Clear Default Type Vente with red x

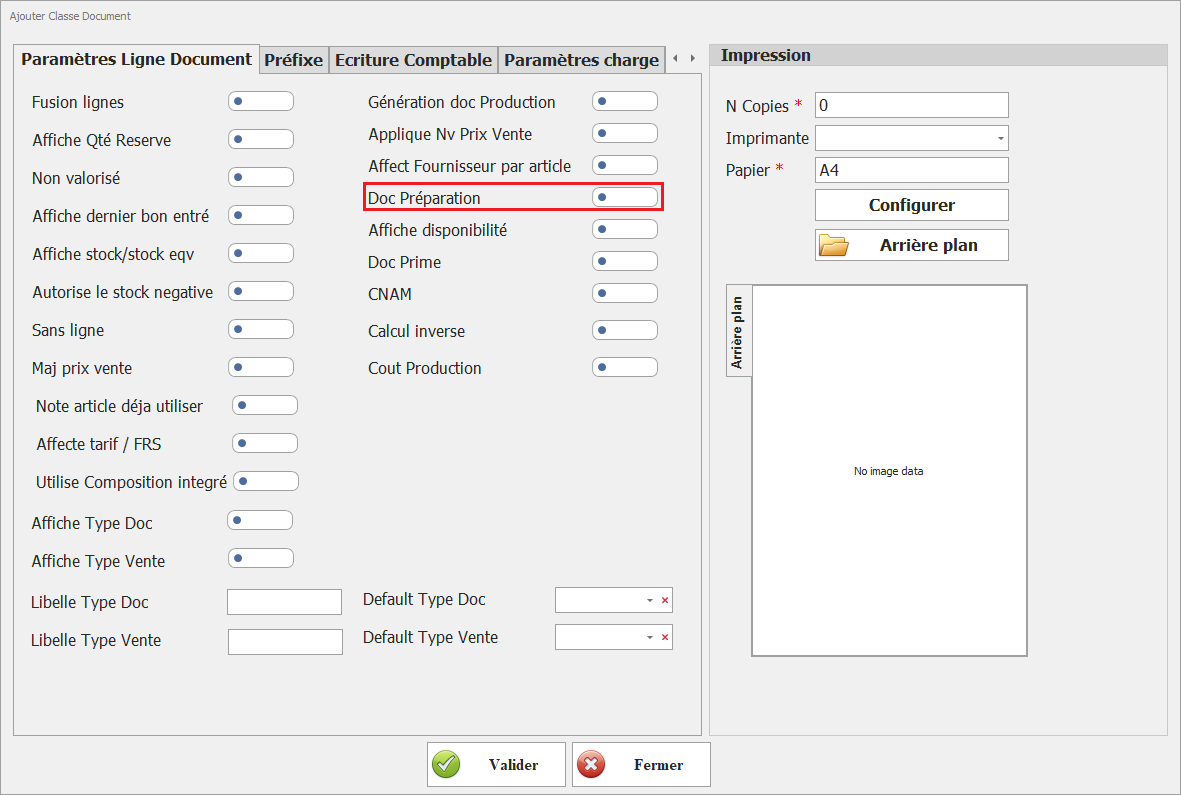click(x=665, y=637)
